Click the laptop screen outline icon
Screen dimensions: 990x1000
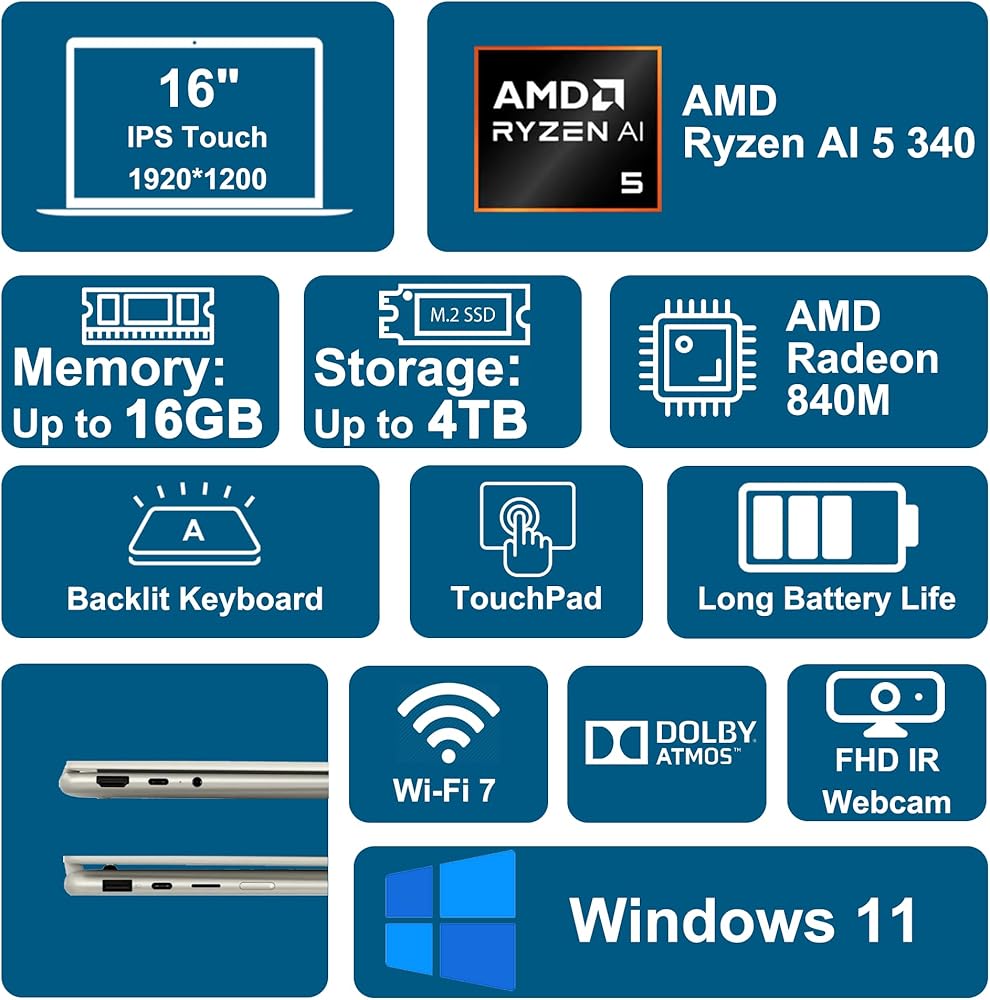[x=195, y=126]
